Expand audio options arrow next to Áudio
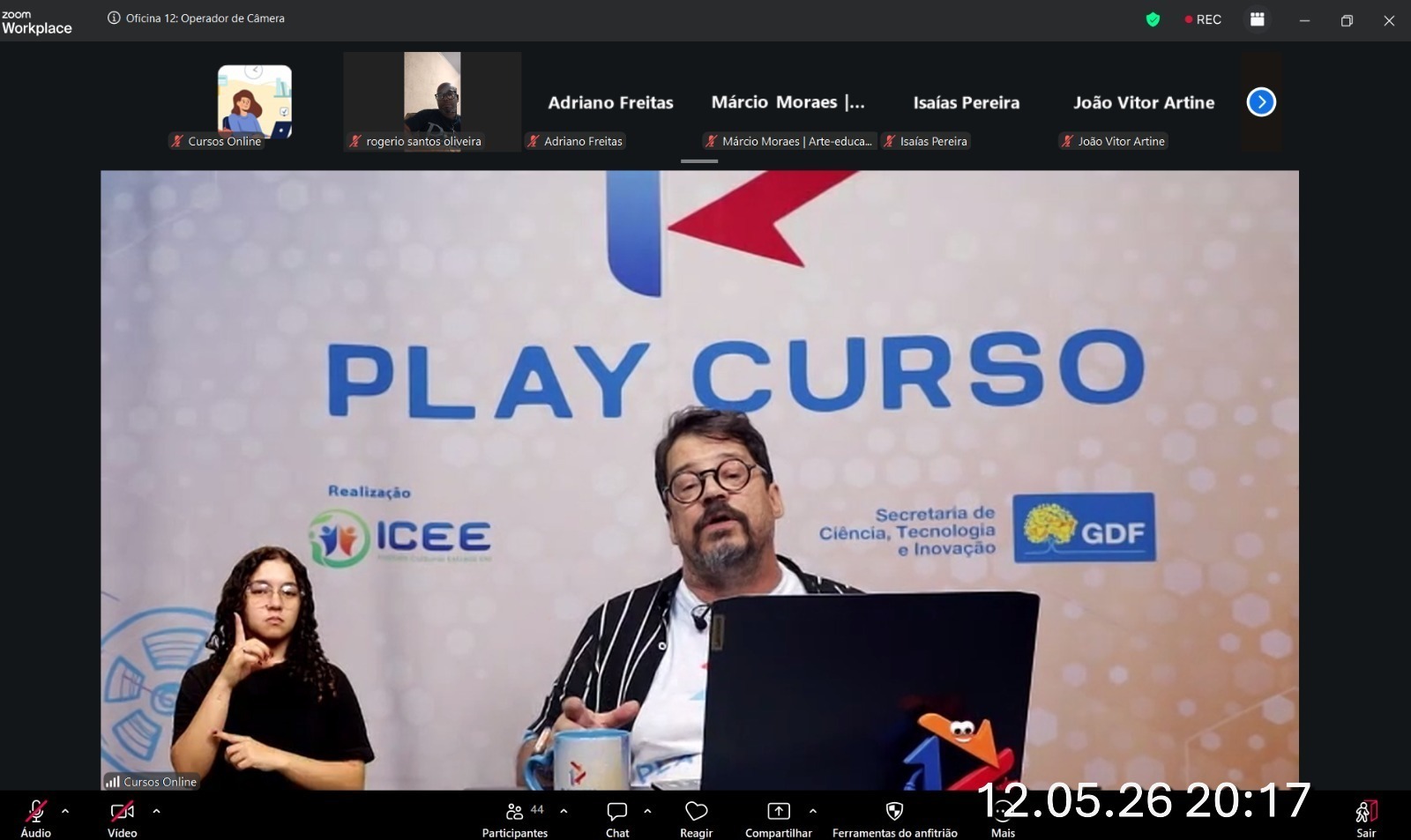The width and height of the screenshot is (1411, 840). tap(65, 811)
